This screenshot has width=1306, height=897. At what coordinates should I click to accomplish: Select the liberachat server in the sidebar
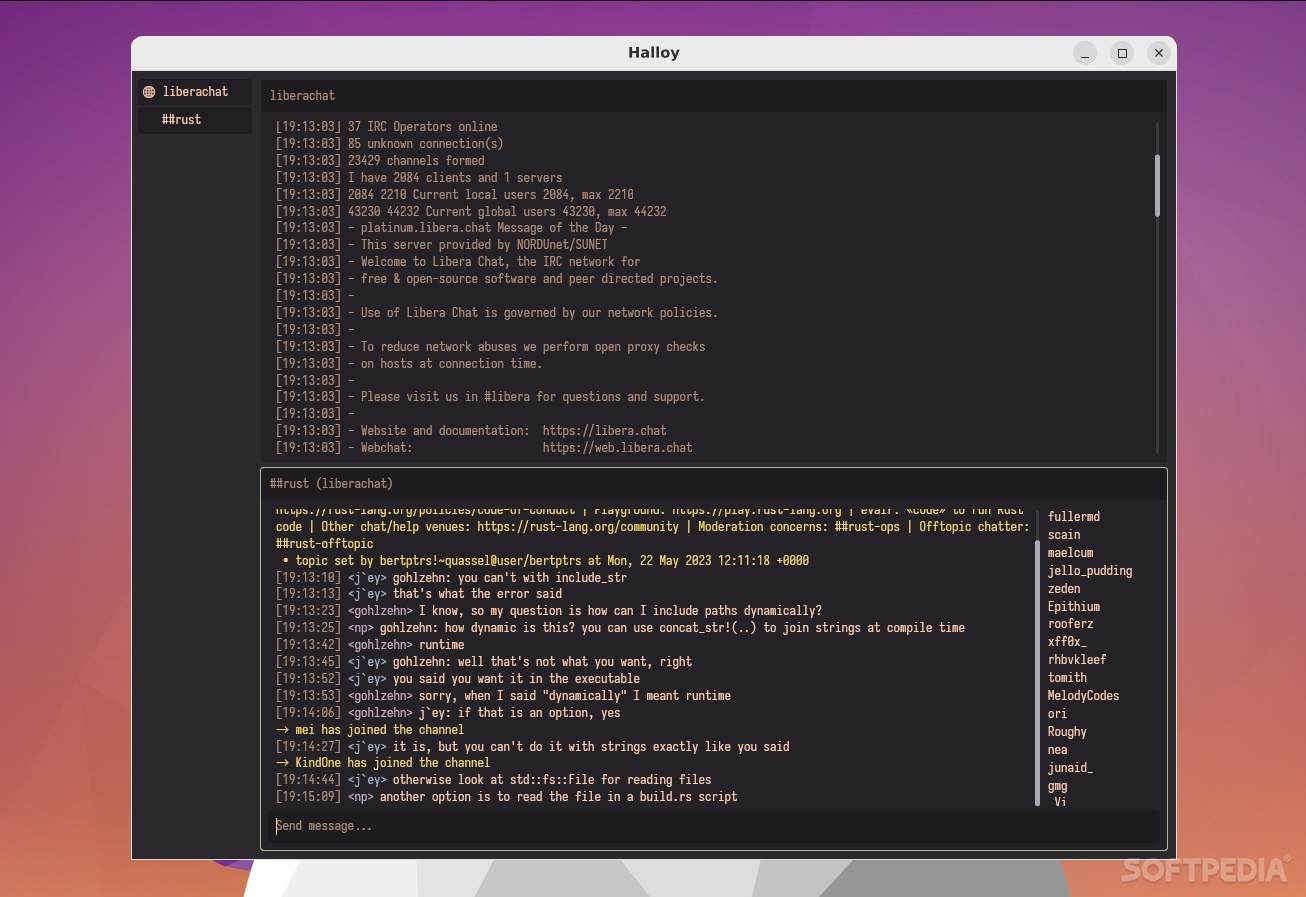pyautogui.click(x=195, y=92)
